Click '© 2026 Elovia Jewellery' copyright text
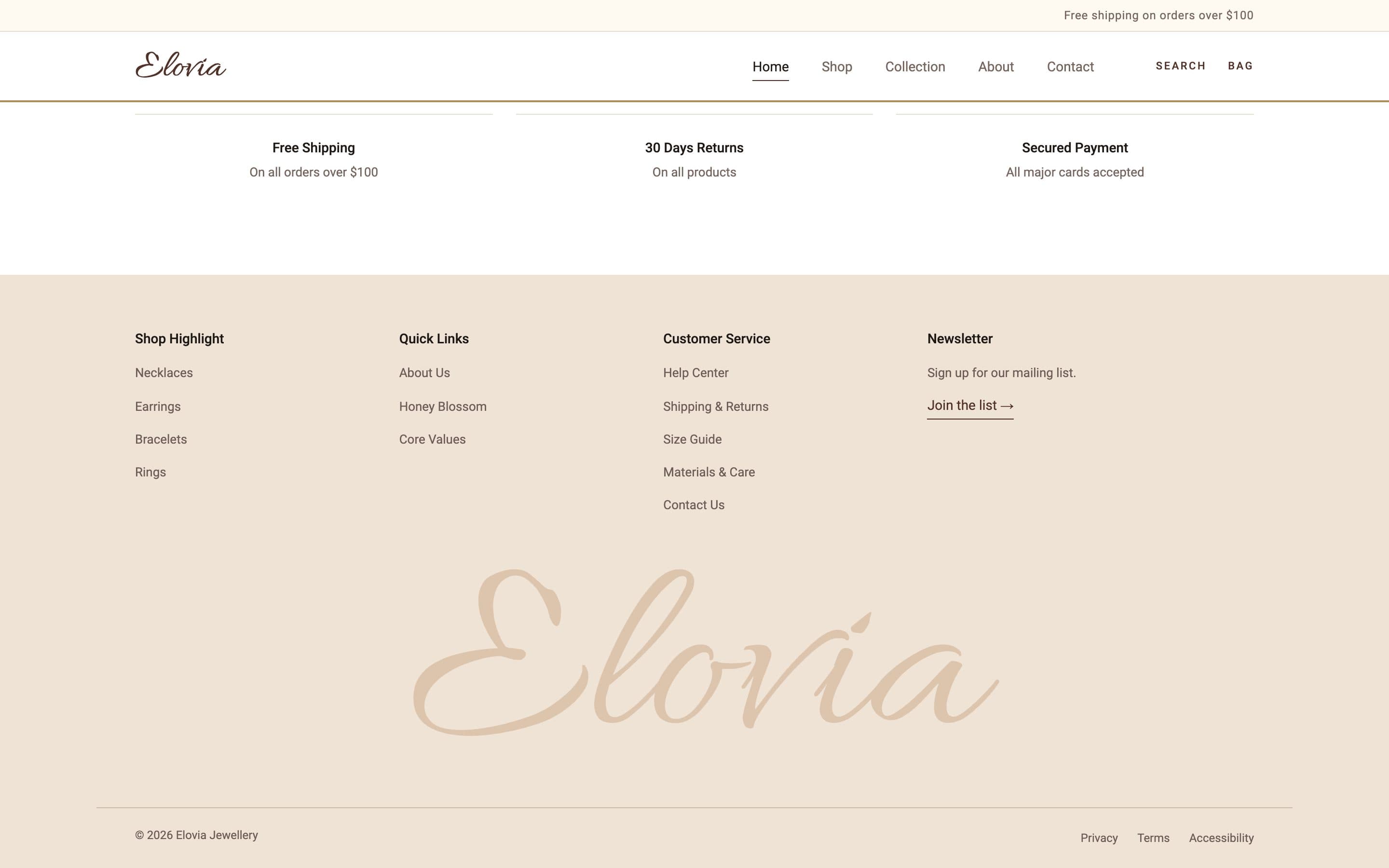Viewport: 1389px width, 868px height. [x=196, y=835]
